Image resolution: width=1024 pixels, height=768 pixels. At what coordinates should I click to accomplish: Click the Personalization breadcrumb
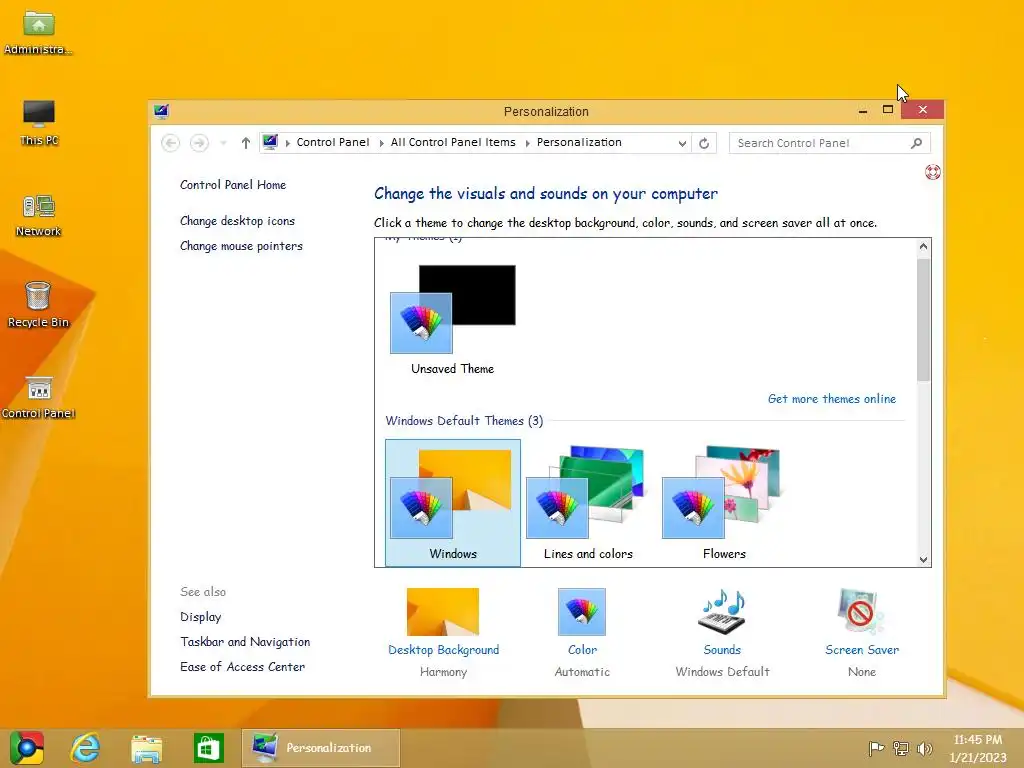coord(579,142)
